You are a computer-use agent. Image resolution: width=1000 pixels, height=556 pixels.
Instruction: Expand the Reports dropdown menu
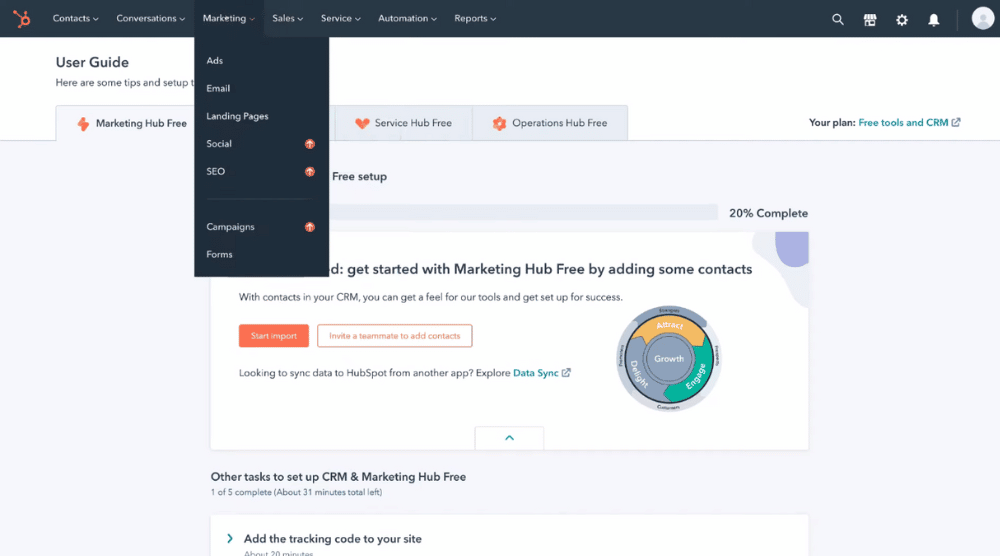[x=475, y=18]
